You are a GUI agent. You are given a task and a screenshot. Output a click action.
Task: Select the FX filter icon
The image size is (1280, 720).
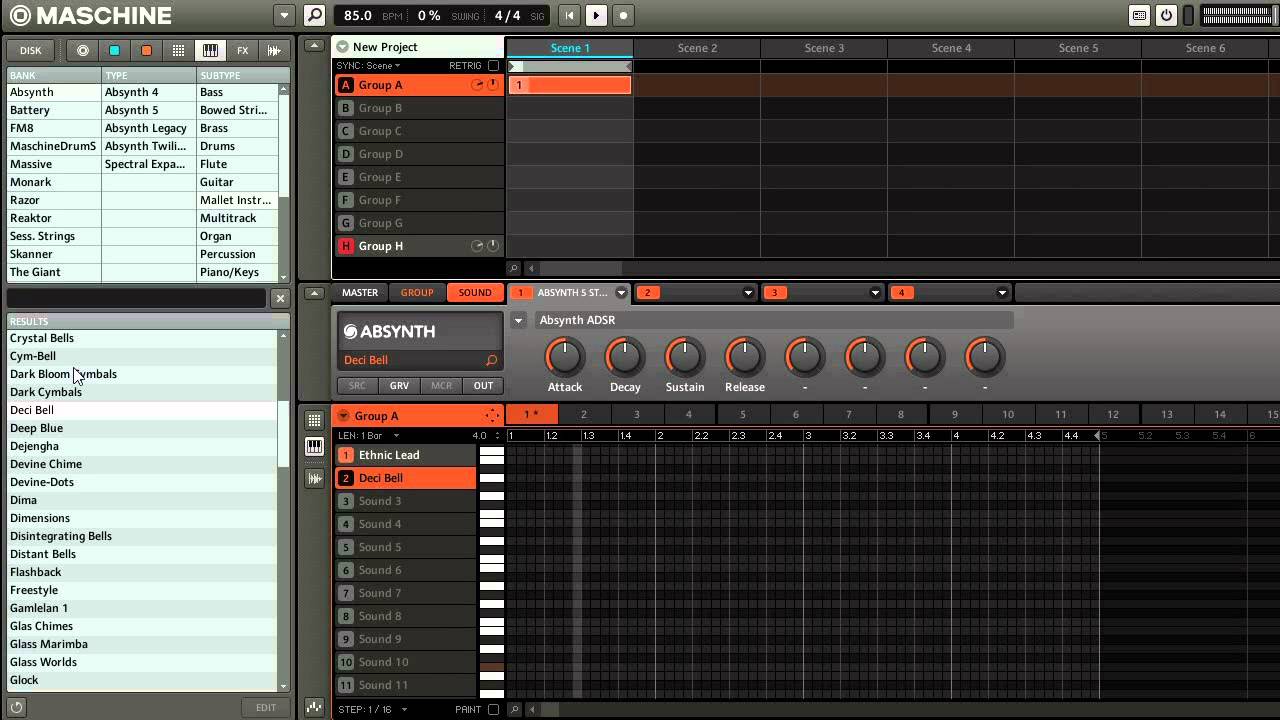242,50
